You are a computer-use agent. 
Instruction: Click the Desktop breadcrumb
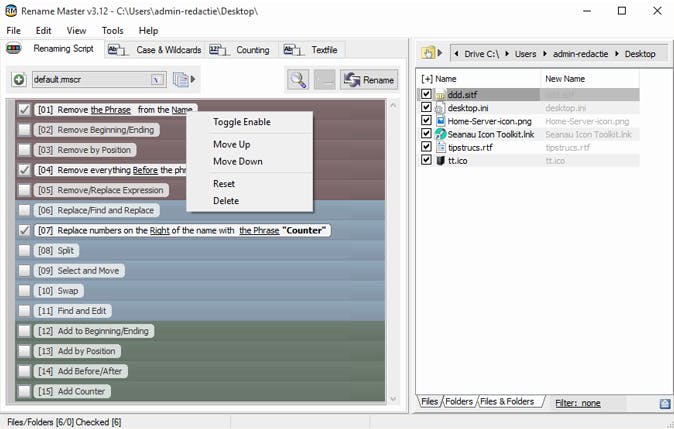pyautogui.click(x=640, y=54)
